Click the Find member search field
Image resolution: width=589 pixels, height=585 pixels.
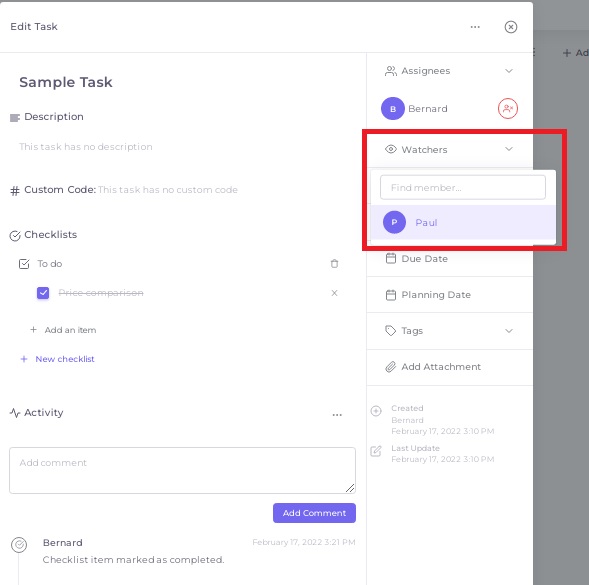[x=462, y=187]
